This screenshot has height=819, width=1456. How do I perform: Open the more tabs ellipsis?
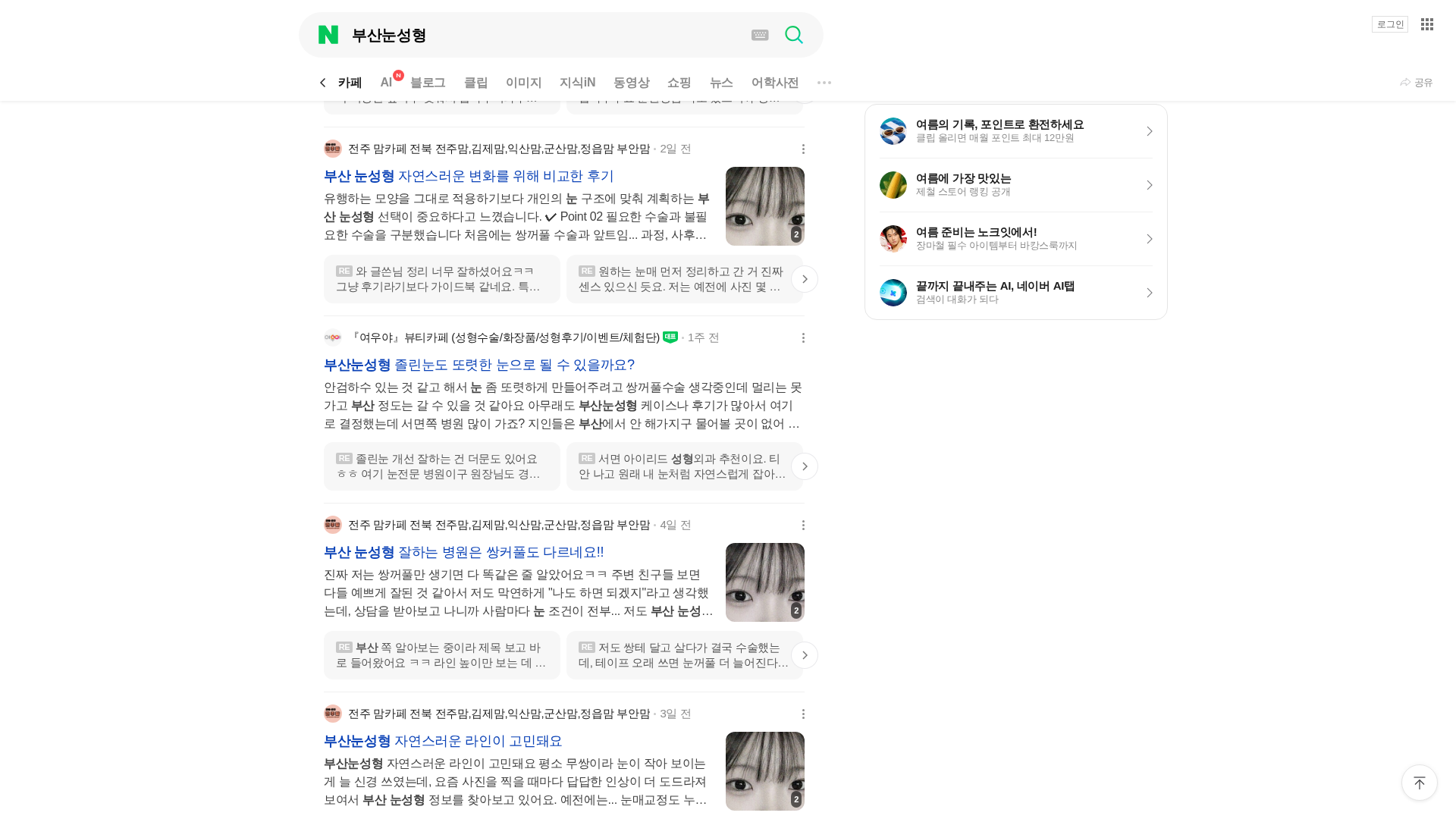(824, 83)
